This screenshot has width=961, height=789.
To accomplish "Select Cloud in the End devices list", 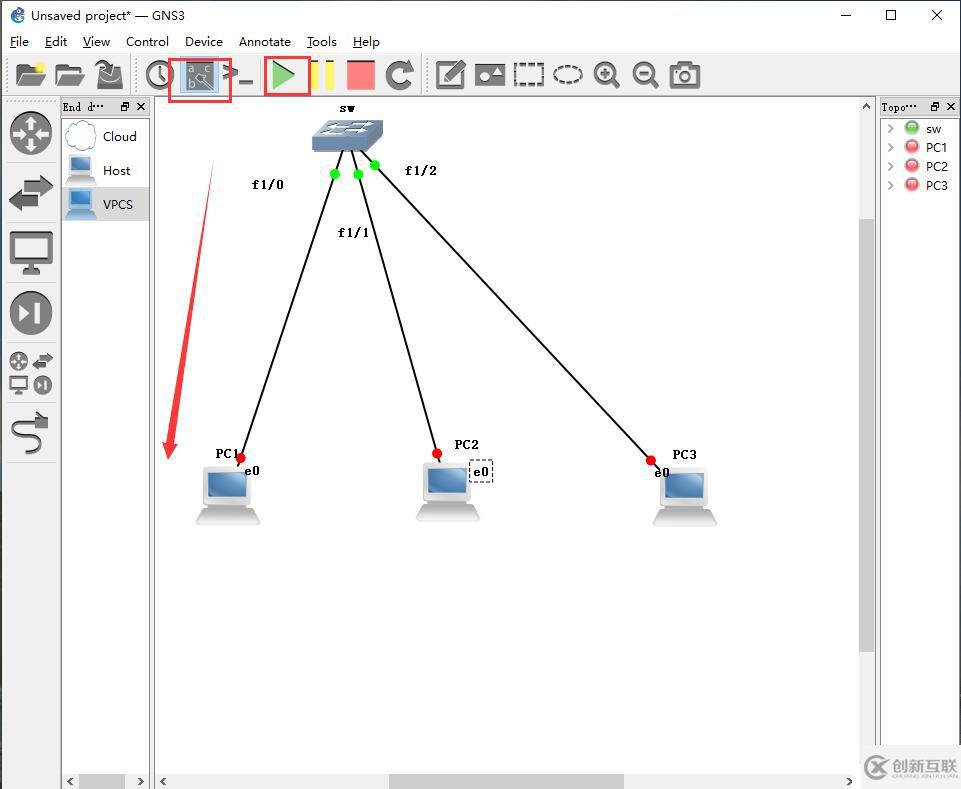I will (x=105, y=136).
